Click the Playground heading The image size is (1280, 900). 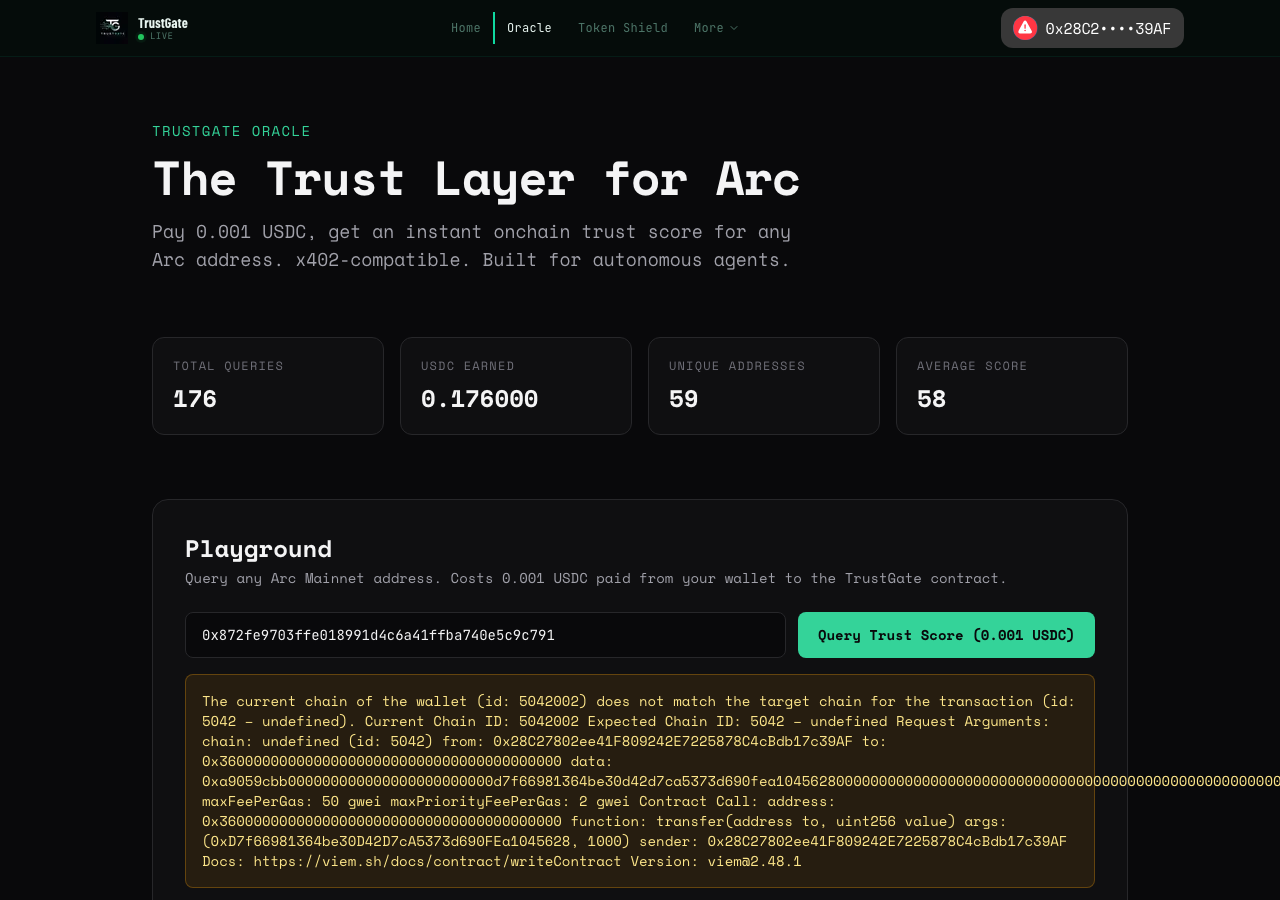point(258,549)
